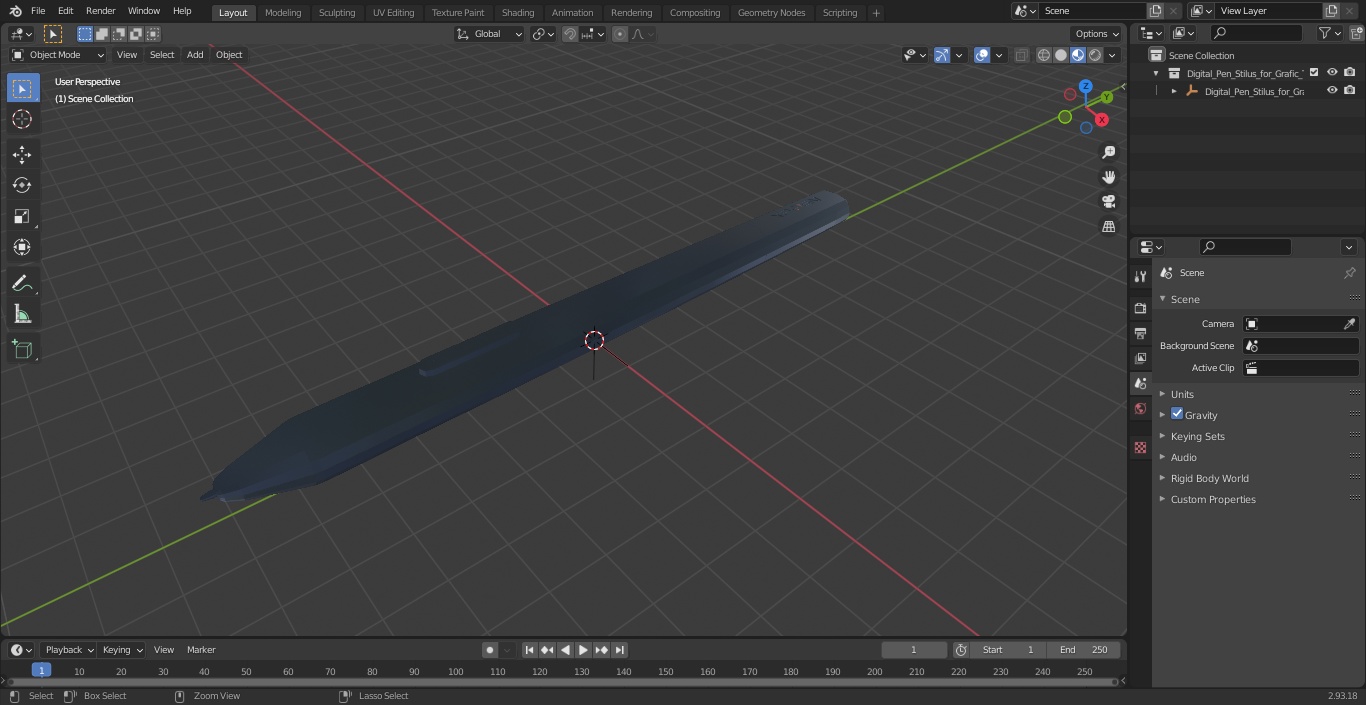Image resolution: width=1366 pixels, height=705 pixels.
Task: Click the Blender logo menu
Action: (x=15, y=11)
